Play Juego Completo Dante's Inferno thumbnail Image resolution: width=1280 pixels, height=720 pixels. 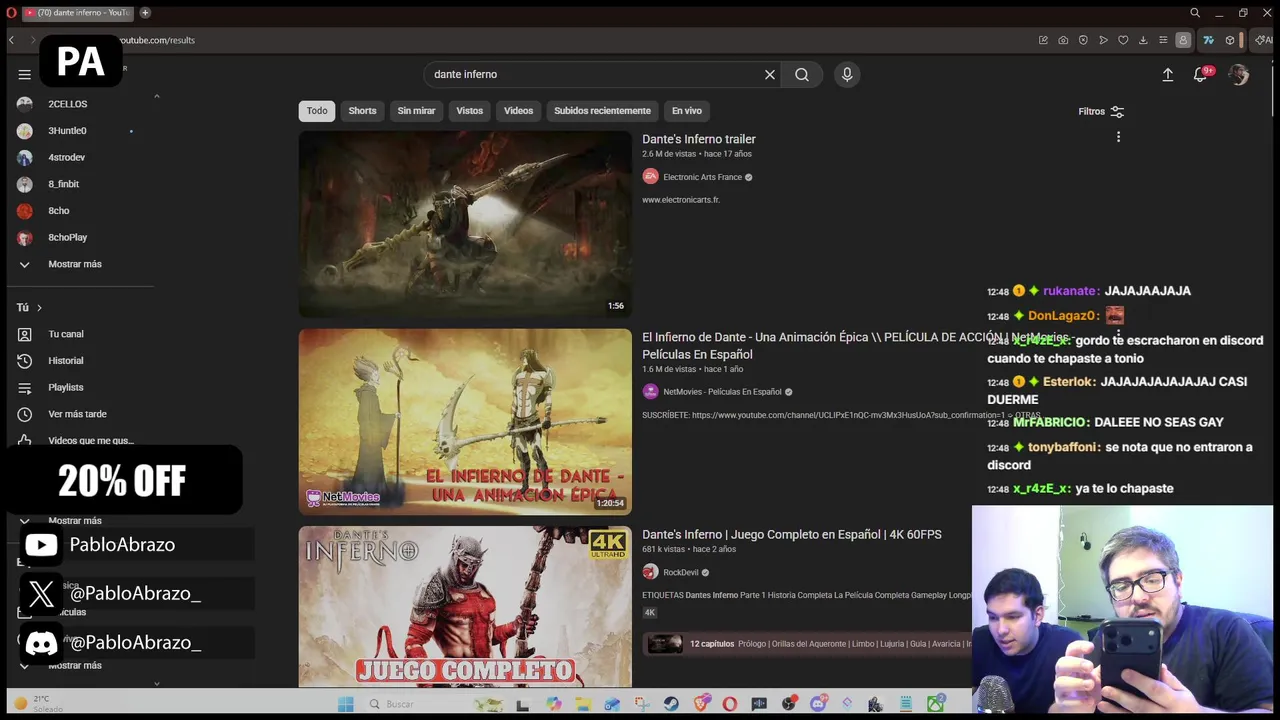point(465,607)
